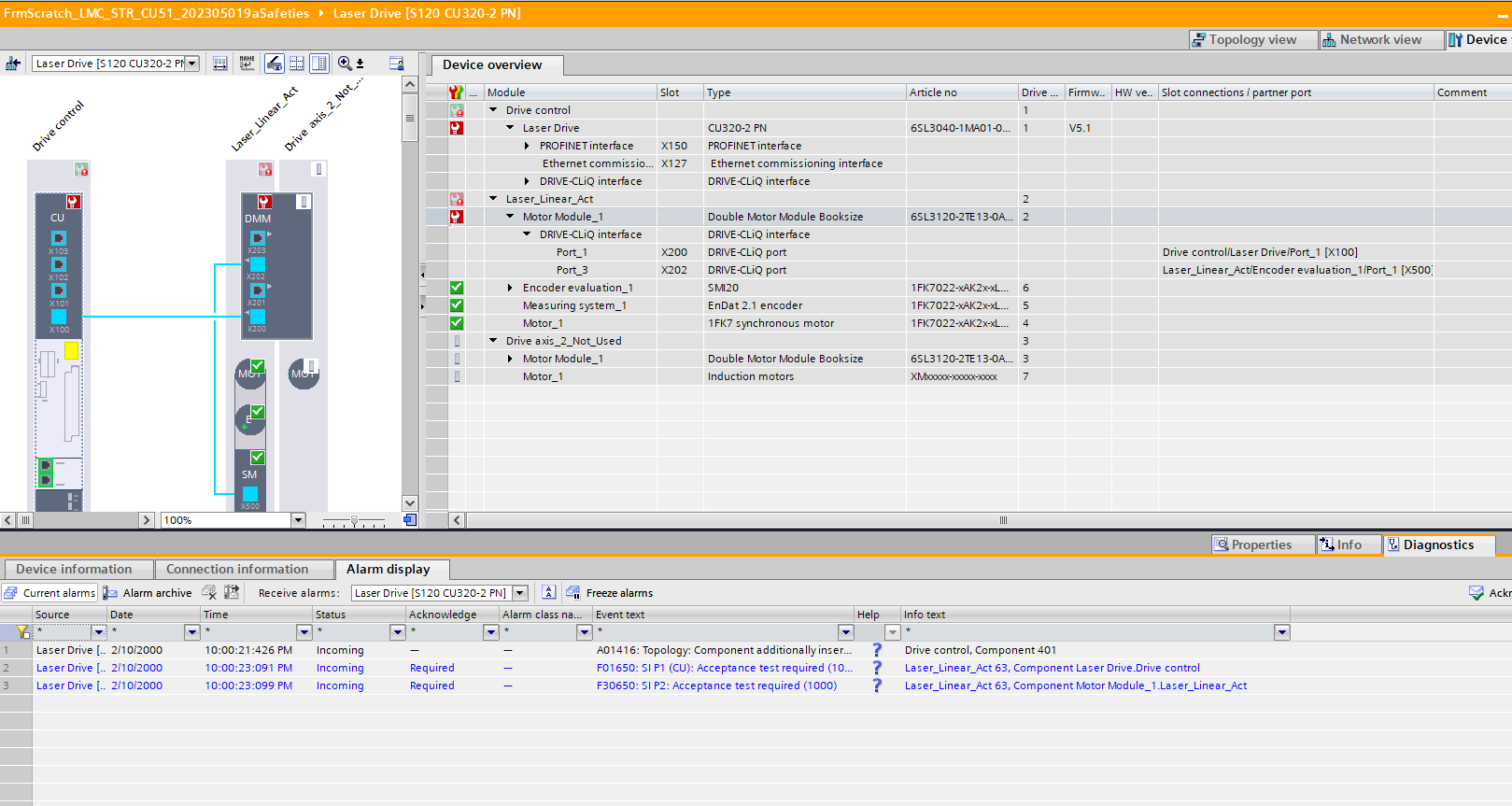Click the A-to-A sort icon in alarm toolbar

(x=549, y=592)
